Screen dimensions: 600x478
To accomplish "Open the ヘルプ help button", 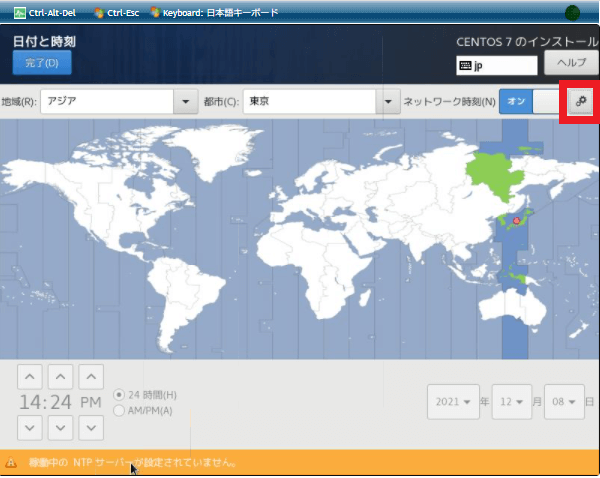I will (571, 62).
